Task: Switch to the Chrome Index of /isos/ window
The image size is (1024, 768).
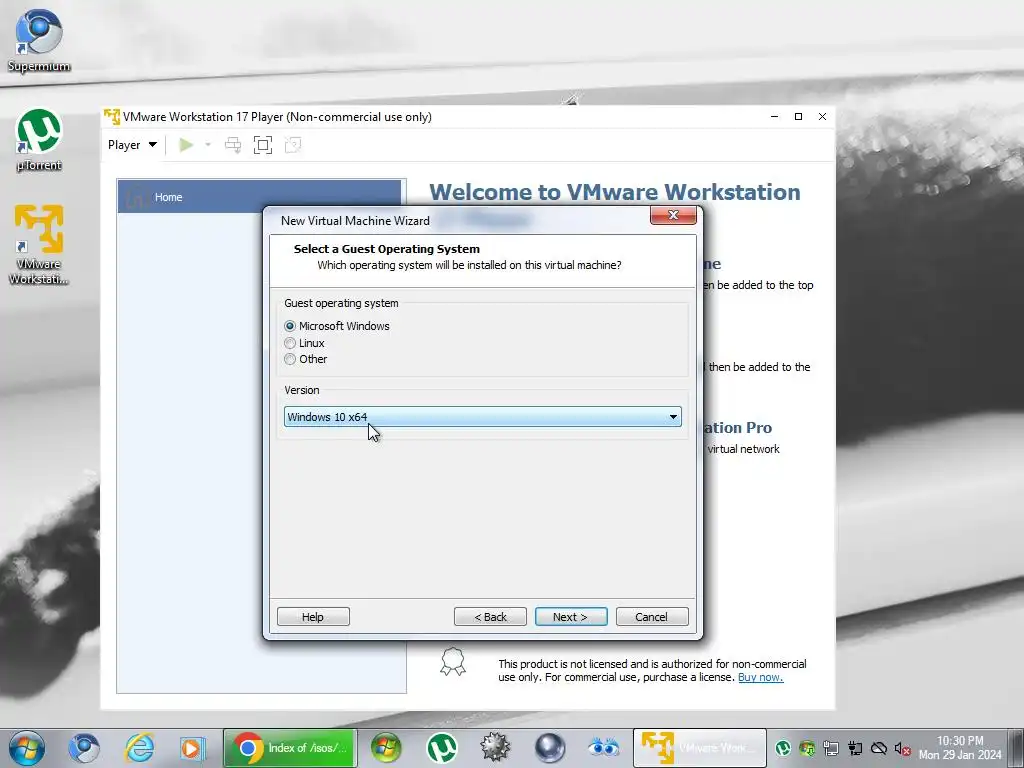Action: pyautogui.click(x=291, y=748)
